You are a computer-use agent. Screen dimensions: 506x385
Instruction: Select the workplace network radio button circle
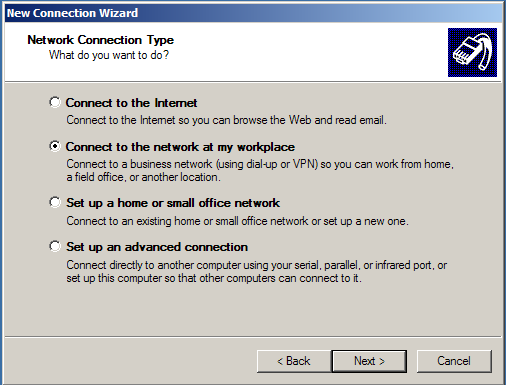(x=55, y=146)
